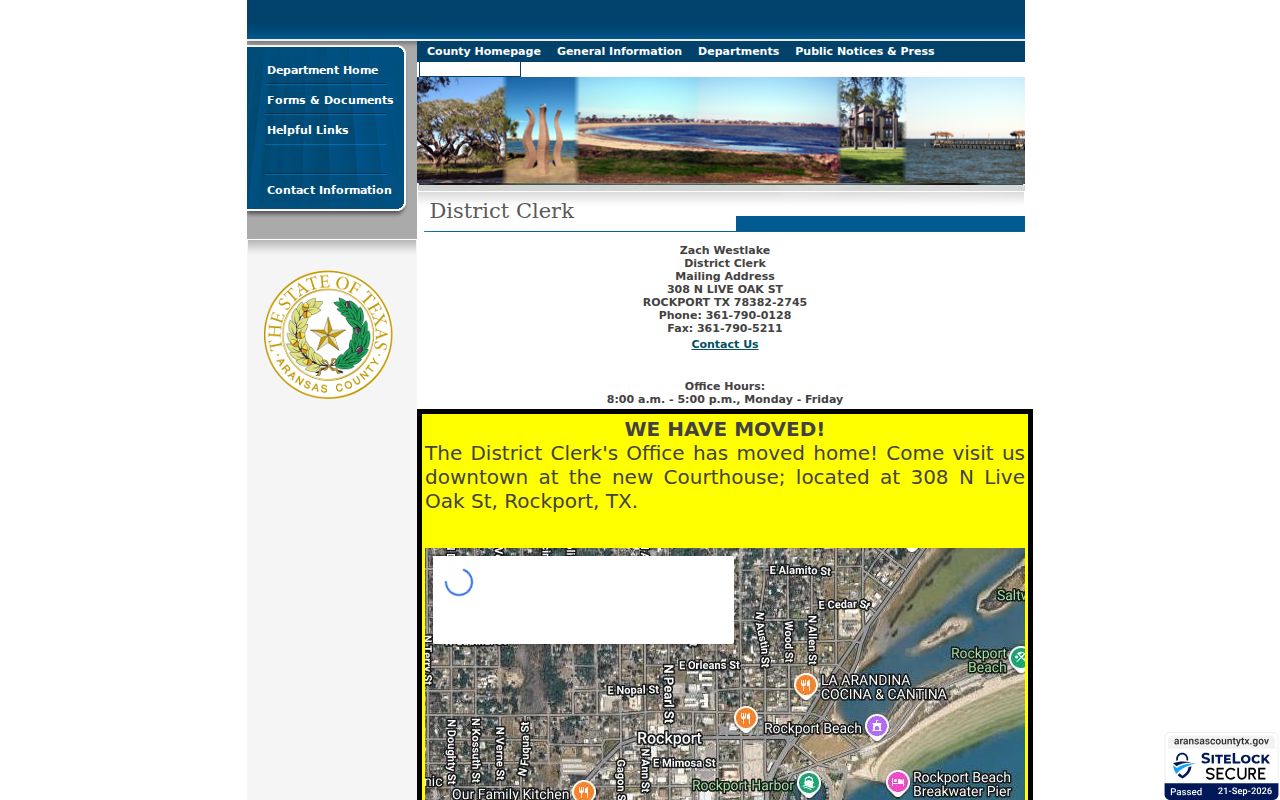Open the Departments menu
The width and height of the screenshot is (1280, 800).
pyautogui.click(x=738, y=51)
